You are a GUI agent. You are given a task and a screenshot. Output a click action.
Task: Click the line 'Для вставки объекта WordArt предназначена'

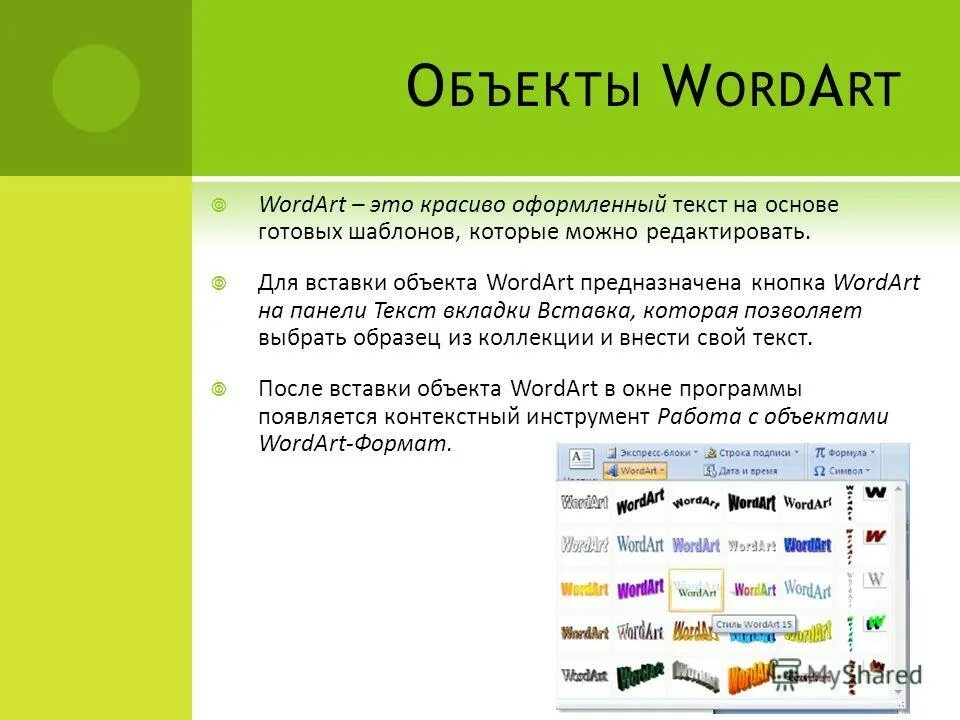(500, 282)
